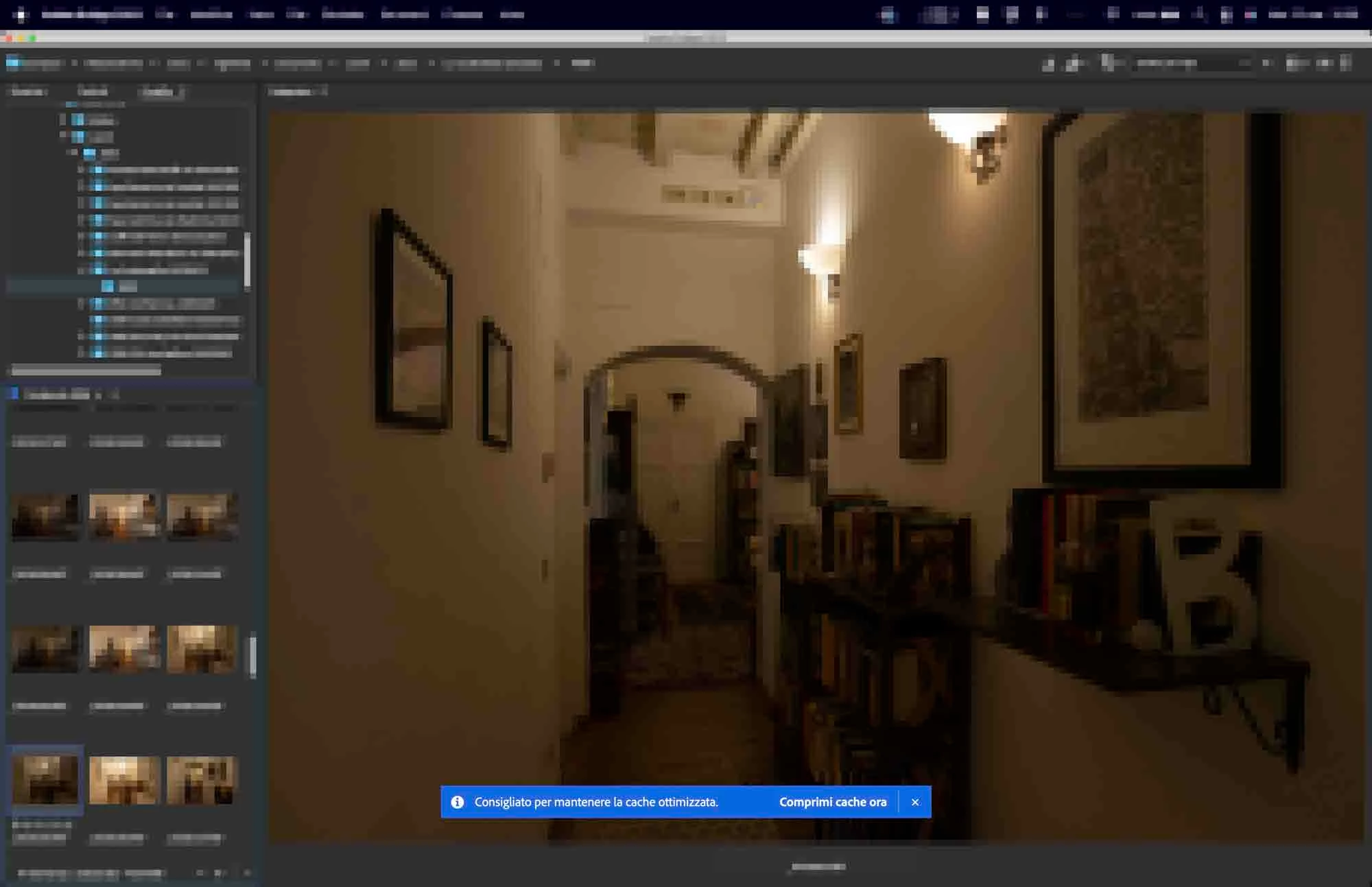1372x887 pixels.
Task: Click the thumbnail list vertical scrollbar handle
Action: [x=252, y=655]
